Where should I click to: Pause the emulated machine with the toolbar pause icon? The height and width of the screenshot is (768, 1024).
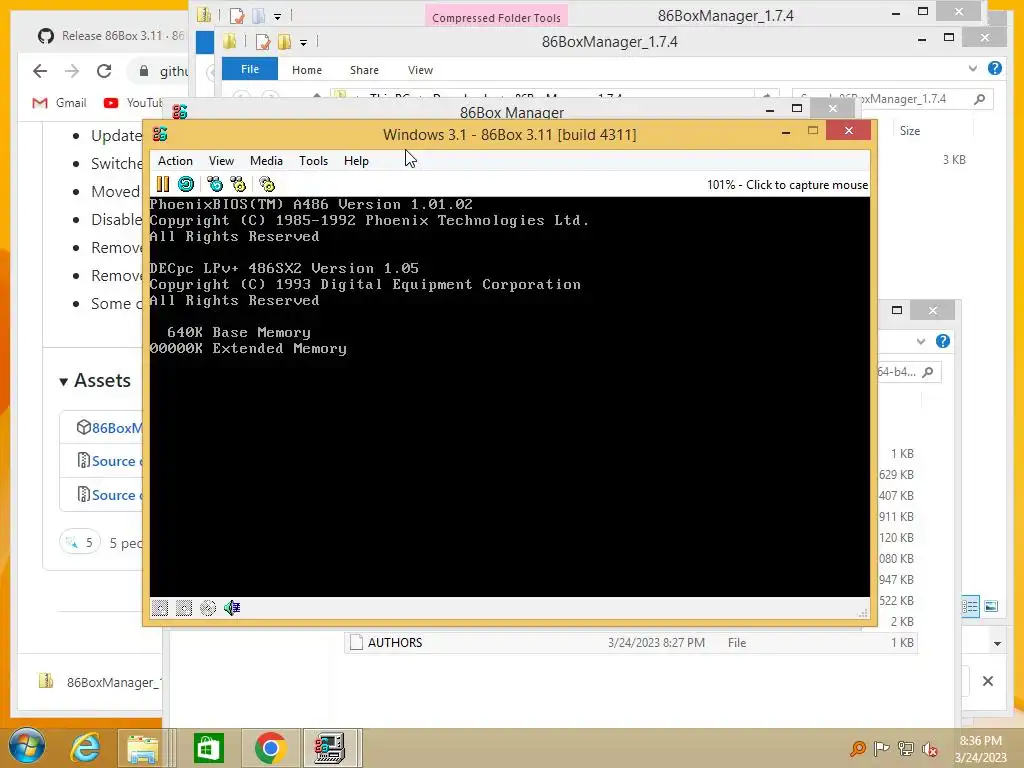(x=163, y=184)
